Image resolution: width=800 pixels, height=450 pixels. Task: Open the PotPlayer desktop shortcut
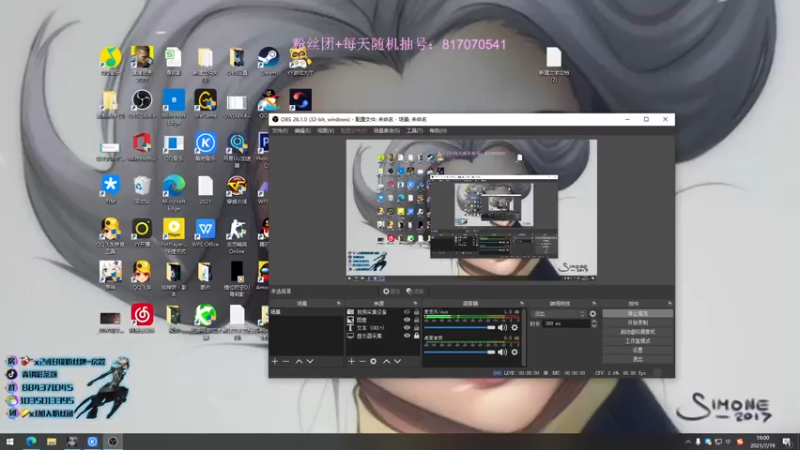(x=173, y=236)
